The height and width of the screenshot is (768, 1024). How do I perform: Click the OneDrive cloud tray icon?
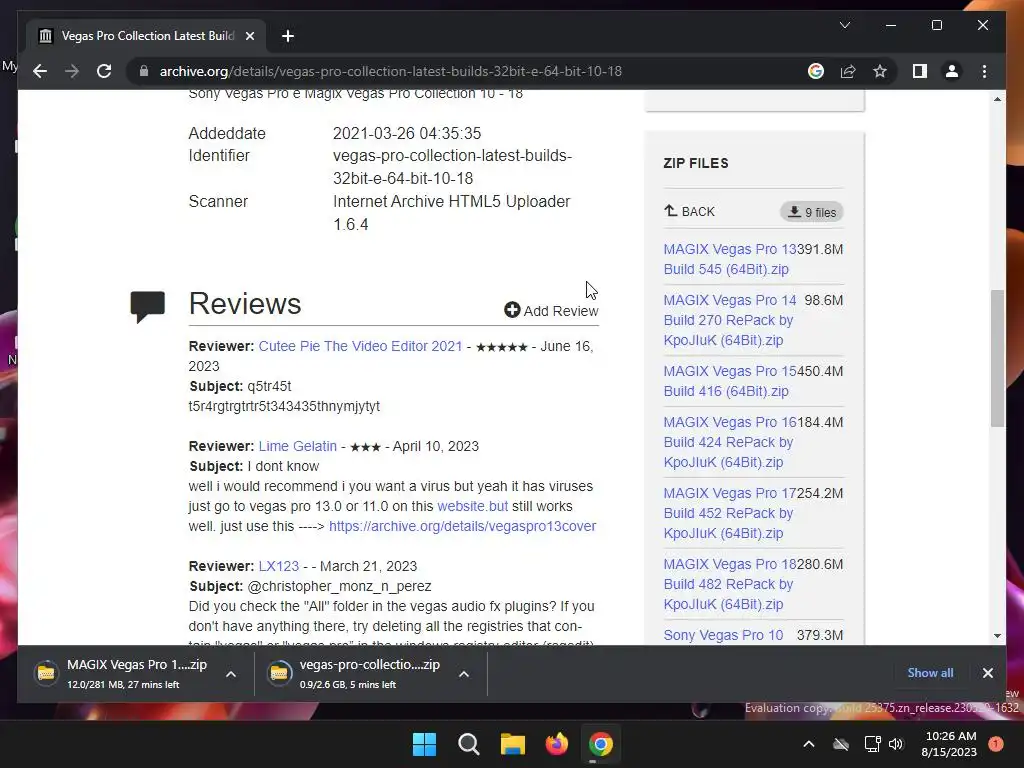pos(841,744)
